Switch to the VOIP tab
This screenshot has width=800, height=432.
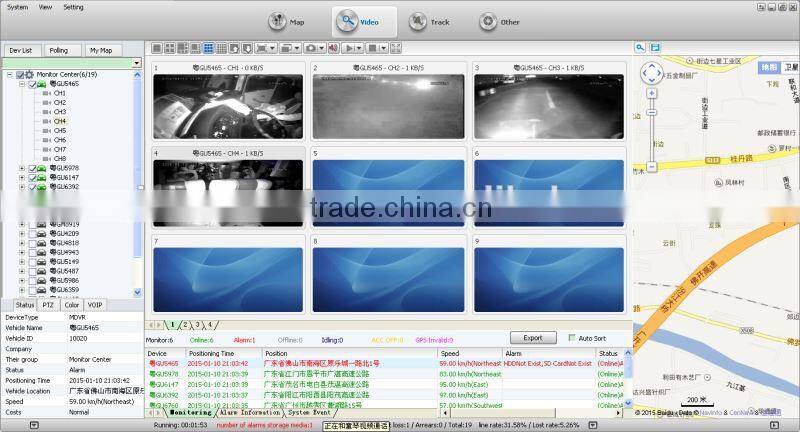point(95,305)
